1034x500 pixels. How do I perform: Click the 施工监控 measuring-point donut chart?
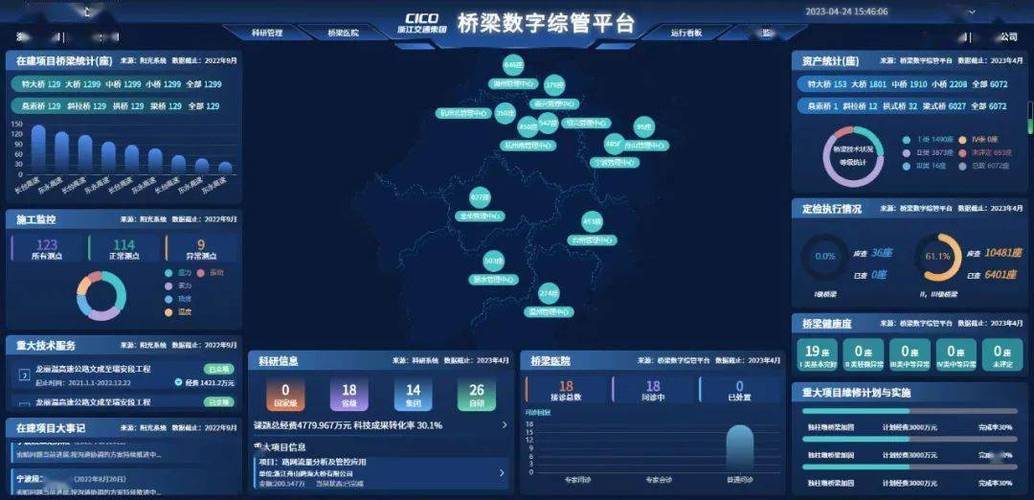click(x=101, y=296)
